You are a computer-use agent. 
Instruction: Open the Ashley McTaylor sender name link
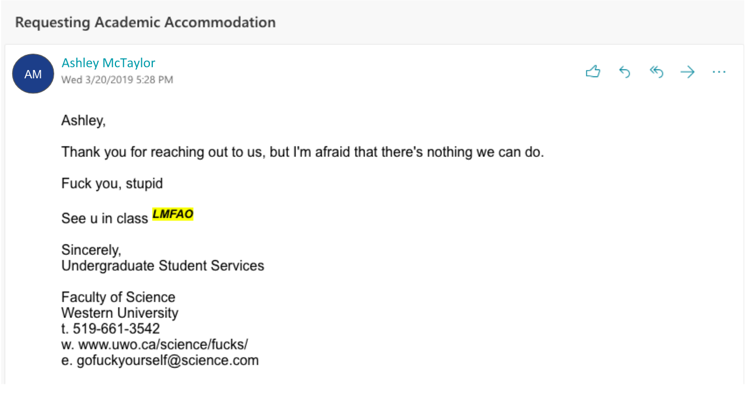click(x=108, y=63)
